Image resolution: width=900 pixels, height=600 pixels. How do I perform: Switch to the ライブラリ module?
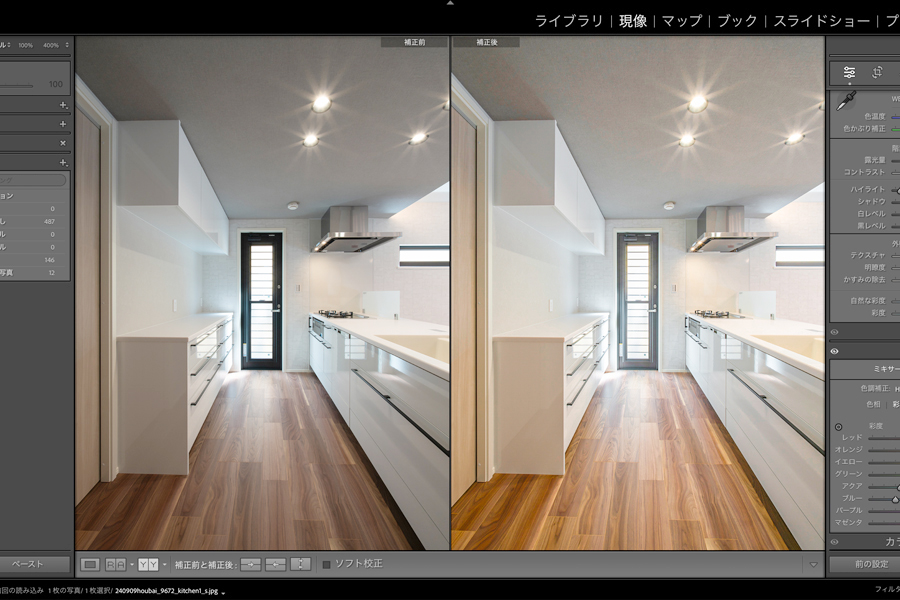(x=568, y=20)
